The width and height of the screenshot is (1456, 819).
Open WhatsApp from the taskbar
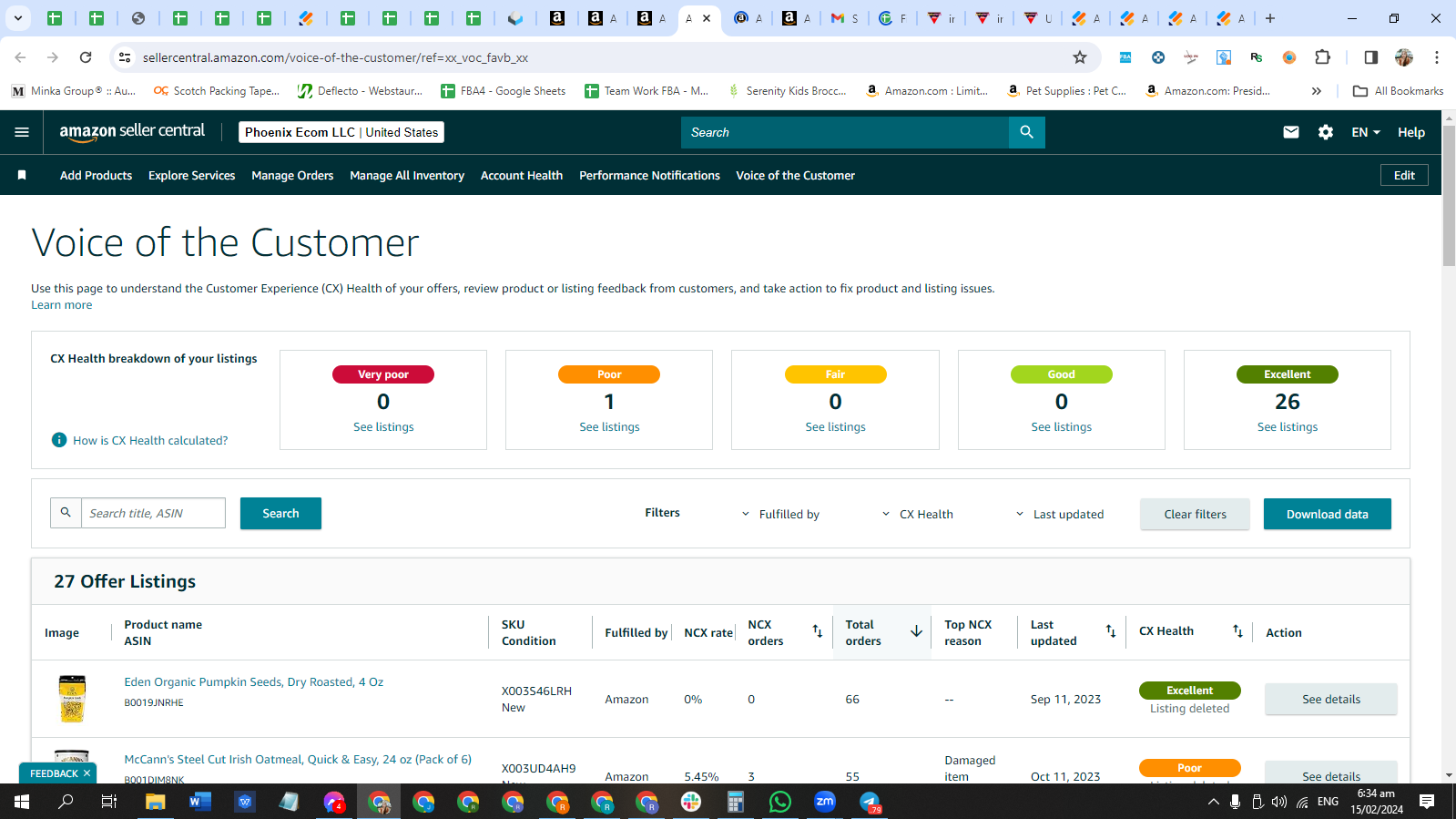click(x=780, y=802)
